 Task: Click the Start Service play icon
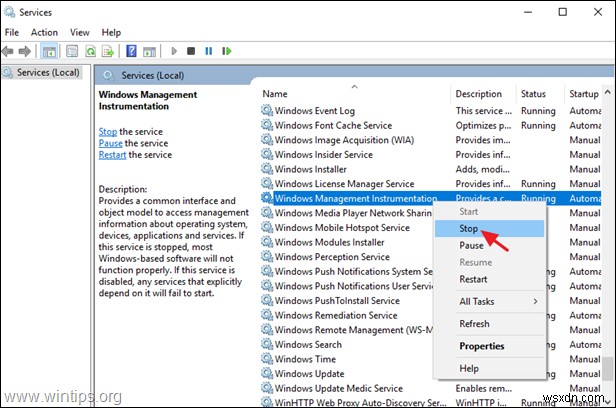174,51
